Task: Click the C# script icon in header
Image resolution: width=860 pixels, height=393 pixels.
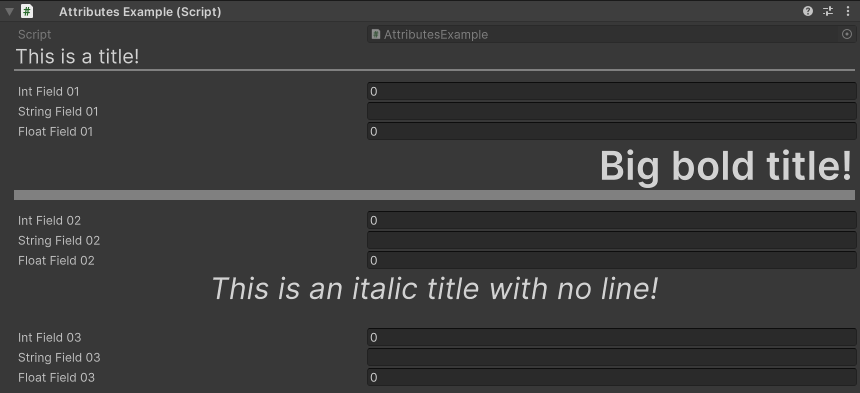Action: [x=26, y=11]
